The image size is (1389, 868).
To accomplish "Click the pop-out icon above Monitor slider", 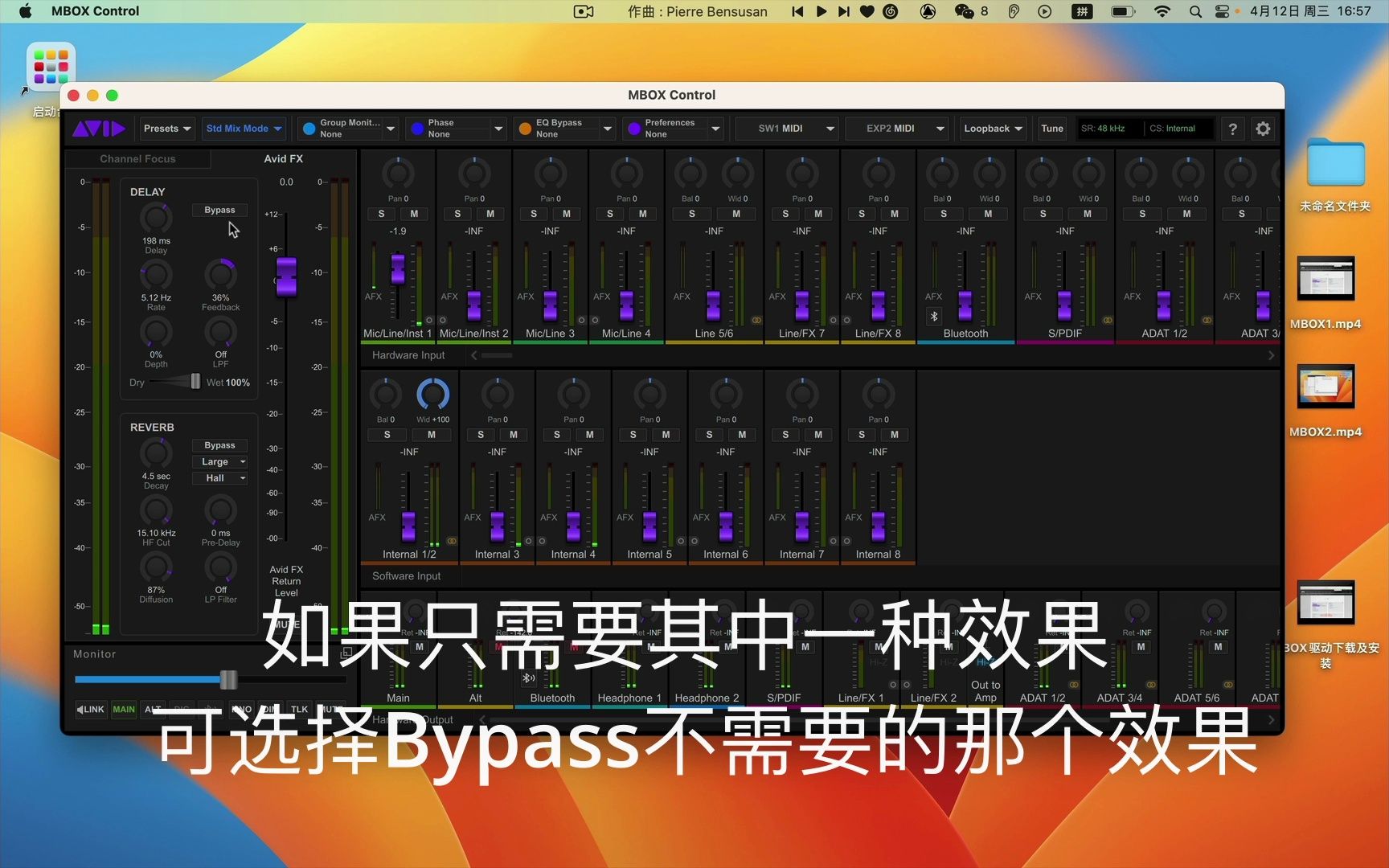I will (346, 653).
